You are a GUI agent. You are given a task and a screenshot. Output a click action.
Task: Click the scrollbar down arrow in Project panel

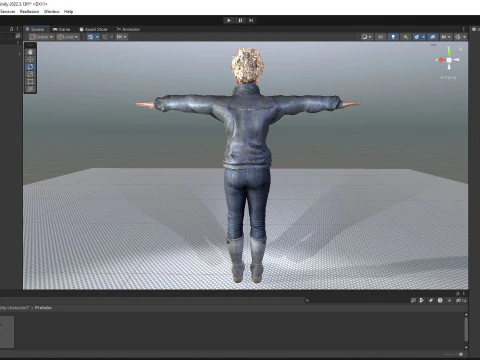[x=466, y=347]
